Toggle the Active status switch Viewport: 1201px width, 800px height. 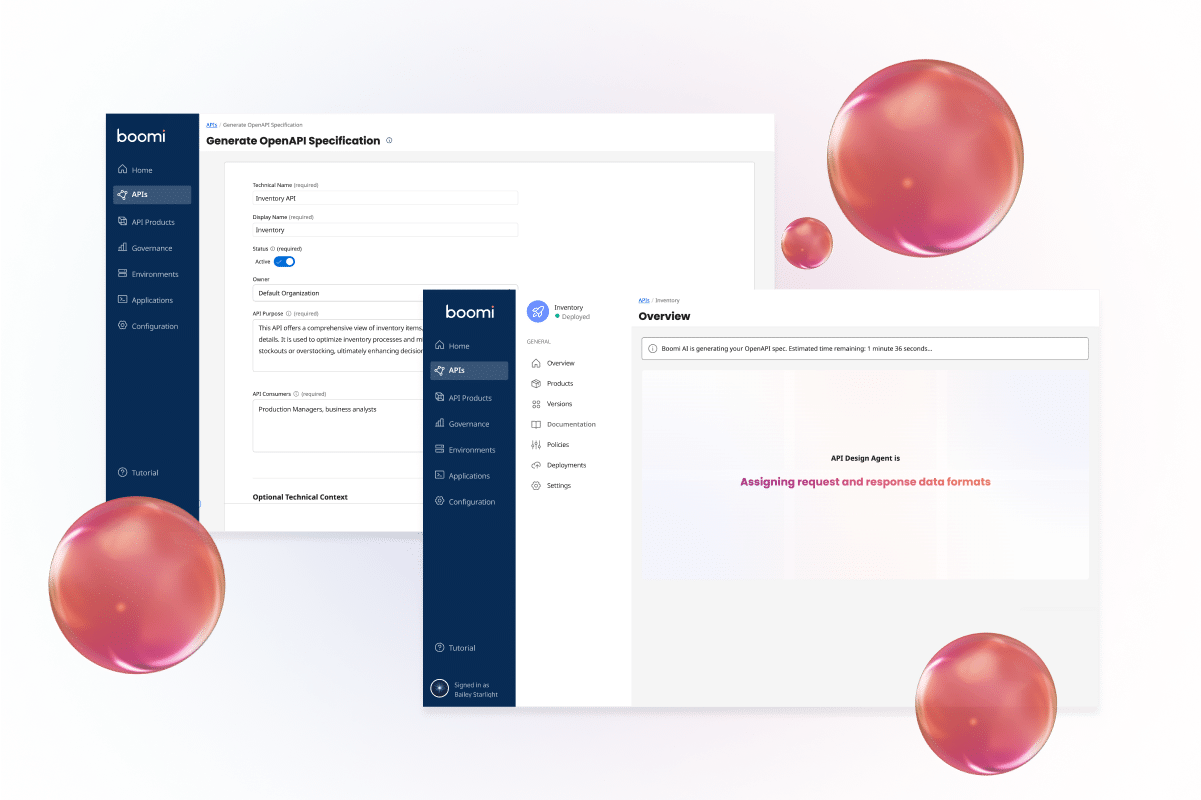coord(284,261)
